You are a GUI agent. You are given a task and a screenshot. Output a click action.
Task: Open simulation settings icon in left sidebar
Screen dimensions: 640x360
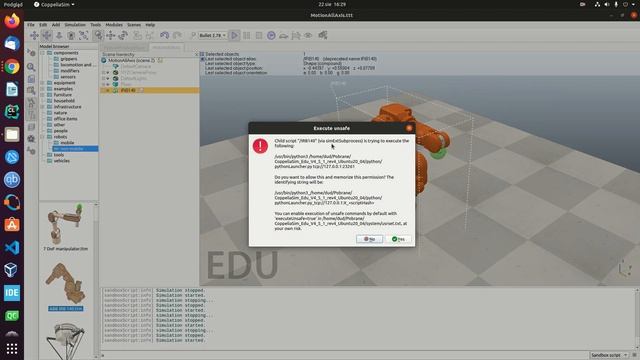click(31, 53)
